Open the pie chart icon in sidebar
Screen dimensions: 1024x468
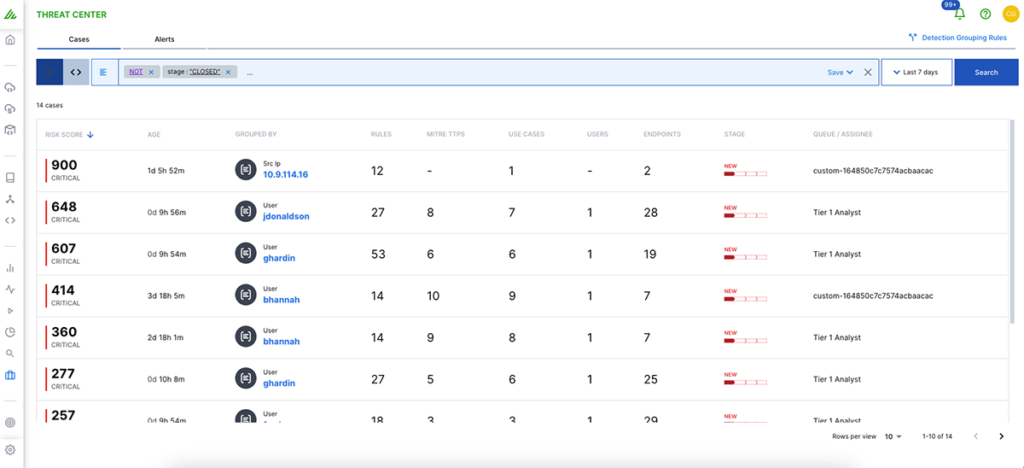[10, 332]
